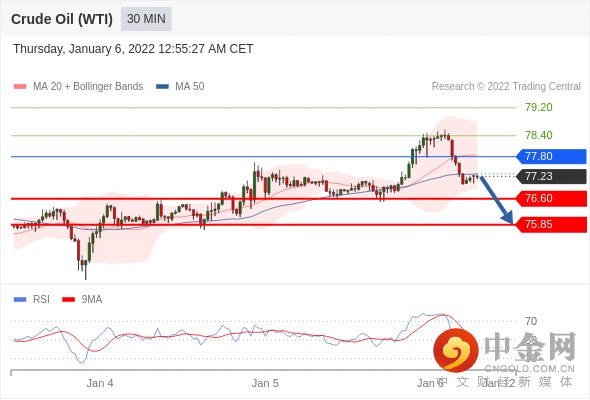590x400 pixels.
Task: Click the 79.20 resistance level label
Action: coord(539,107)
